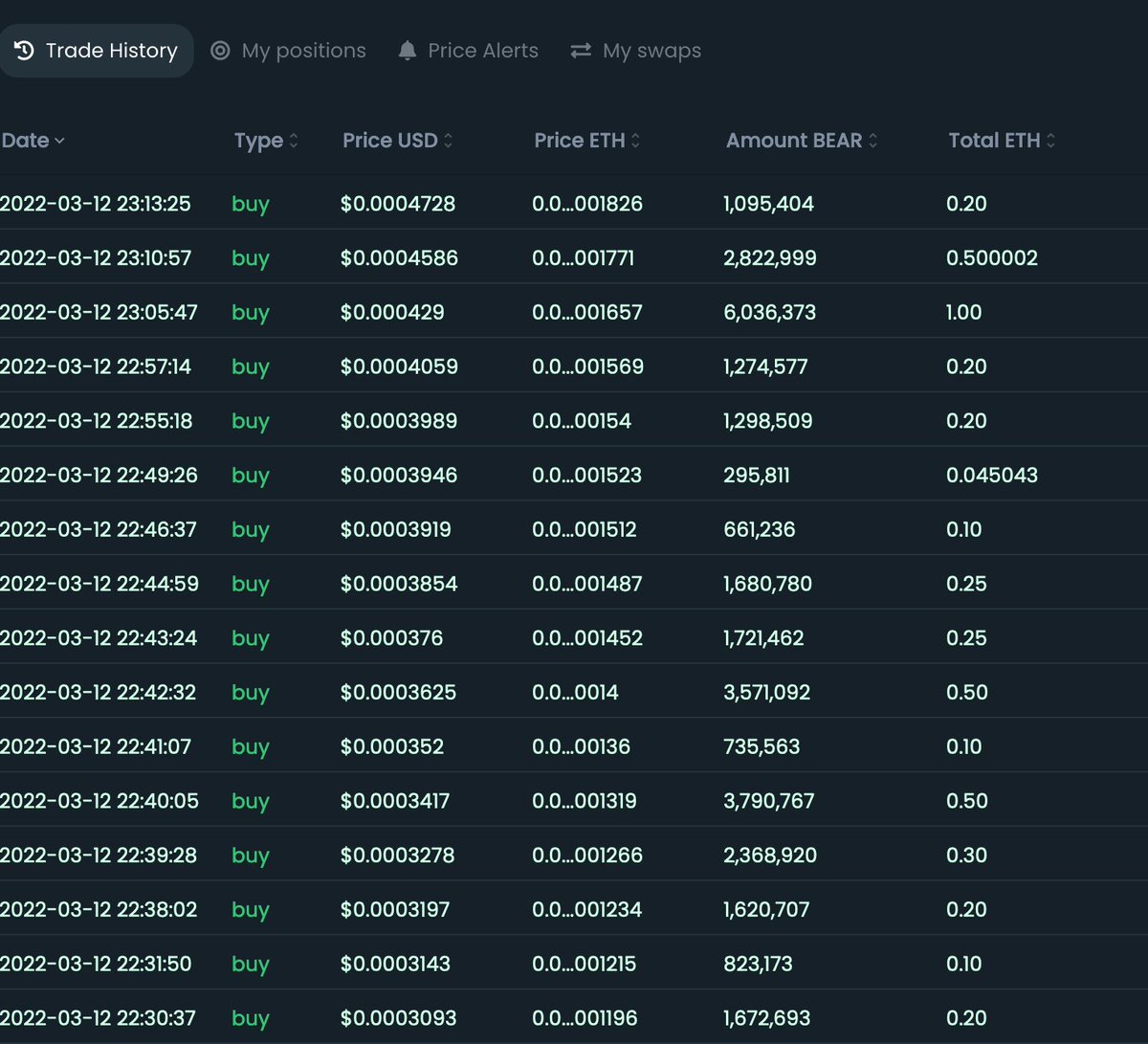The image size is (1148, 1044).
Task: Click the Trade History clock icon
Action: [24, 51]
